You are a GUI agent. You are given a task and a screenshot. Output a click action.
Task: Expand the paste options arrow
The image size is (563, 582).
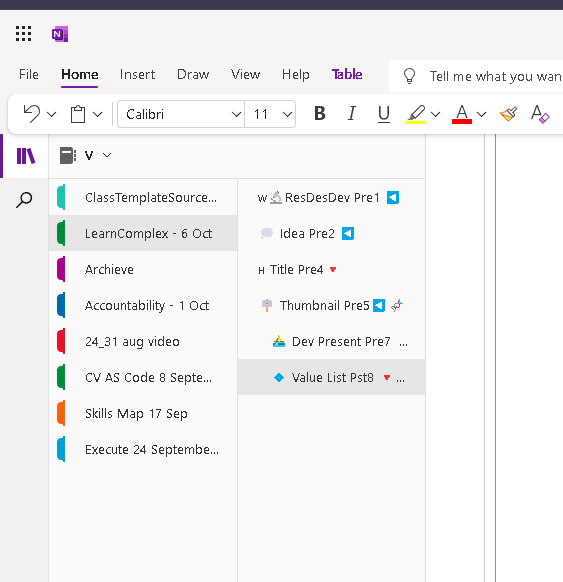pos(97,114)
